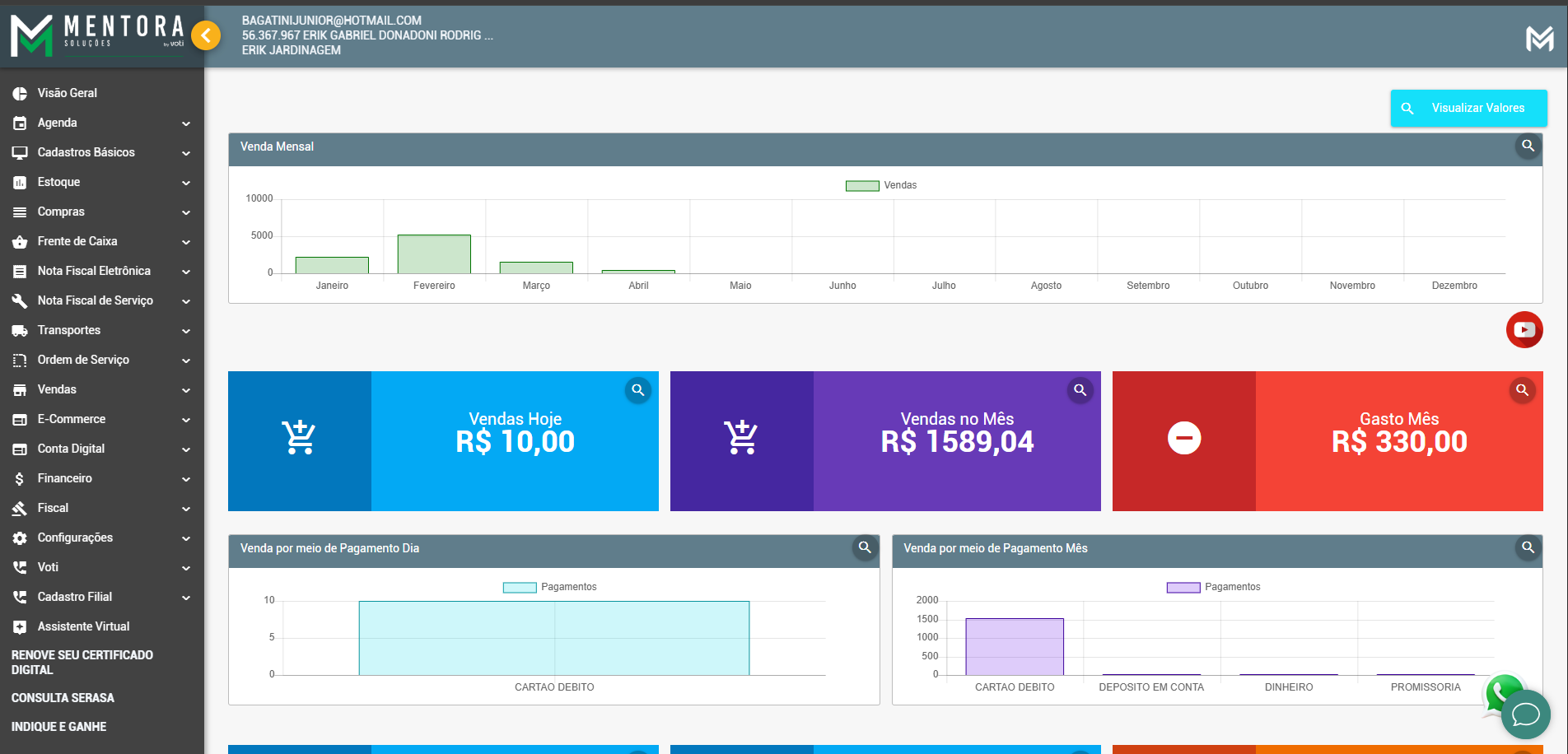Expand the Configurações menu chevron

pyautogui.click(x=186, y=538)
